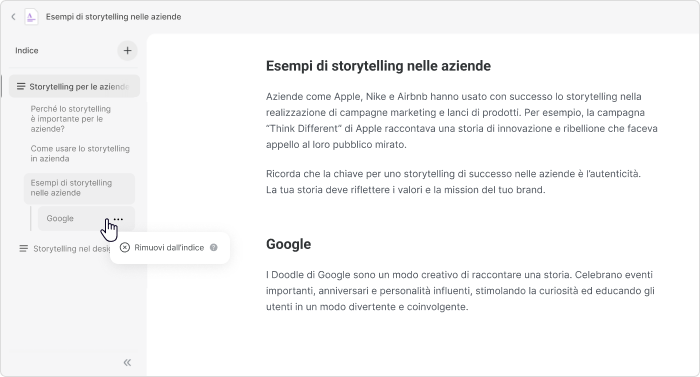Click the document title in top bar
700x377 pixels.
113,17
